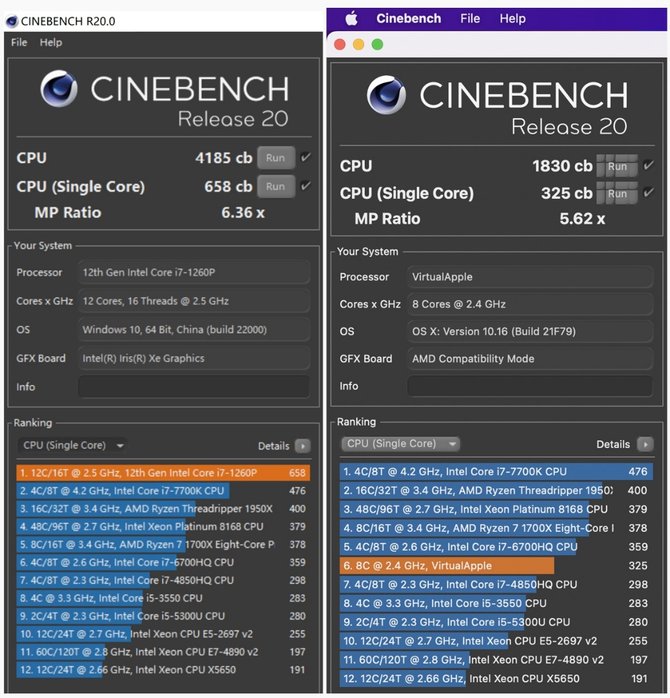Click the Cinebench icon in the Windows title bar
Image resolution: width=670 pixels, height=698 pixels.
point(12,20)
